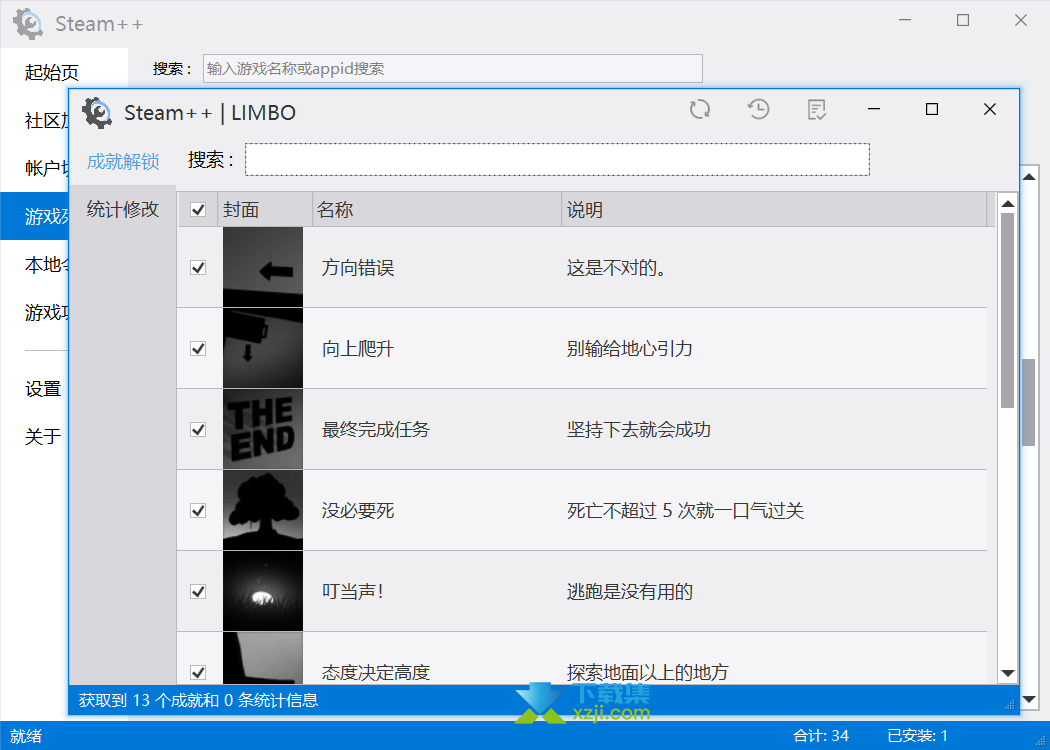The image size is (1050, 750).
Task: Open the clock history icon in LIMBO title bar
Action: coord(758,109)
